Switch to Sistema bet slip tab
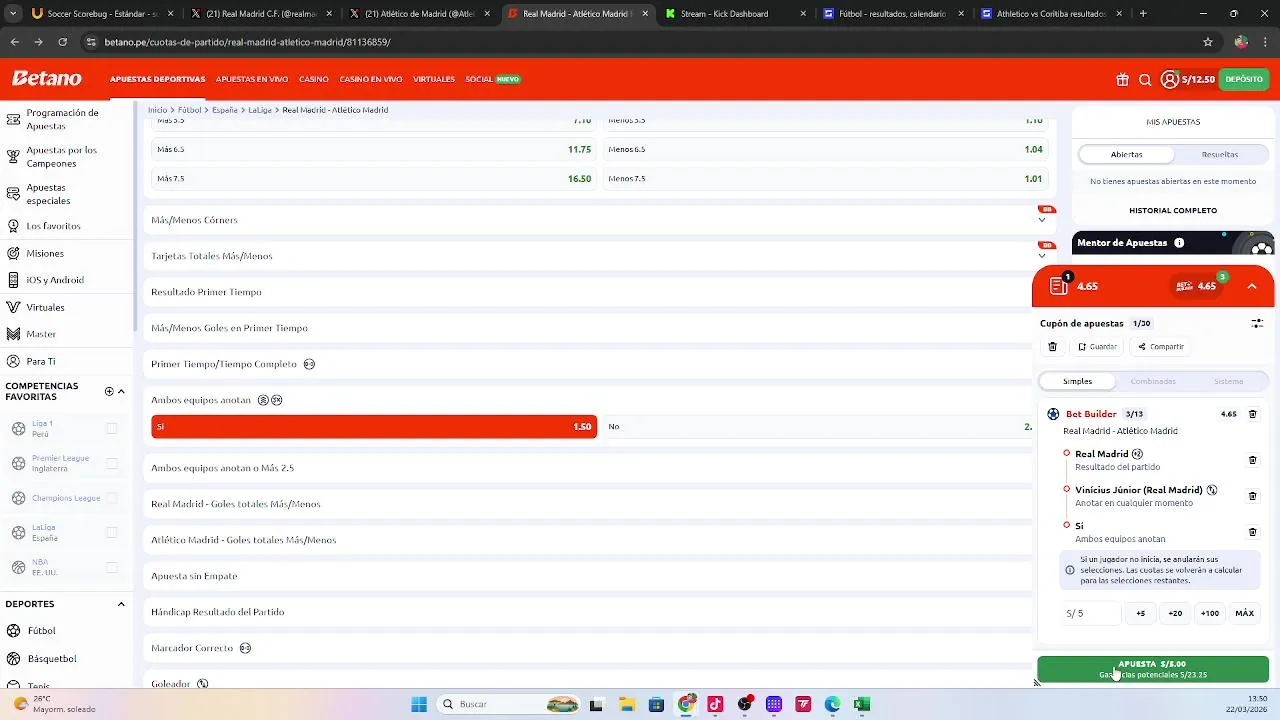 click(x=1229, y=381)
